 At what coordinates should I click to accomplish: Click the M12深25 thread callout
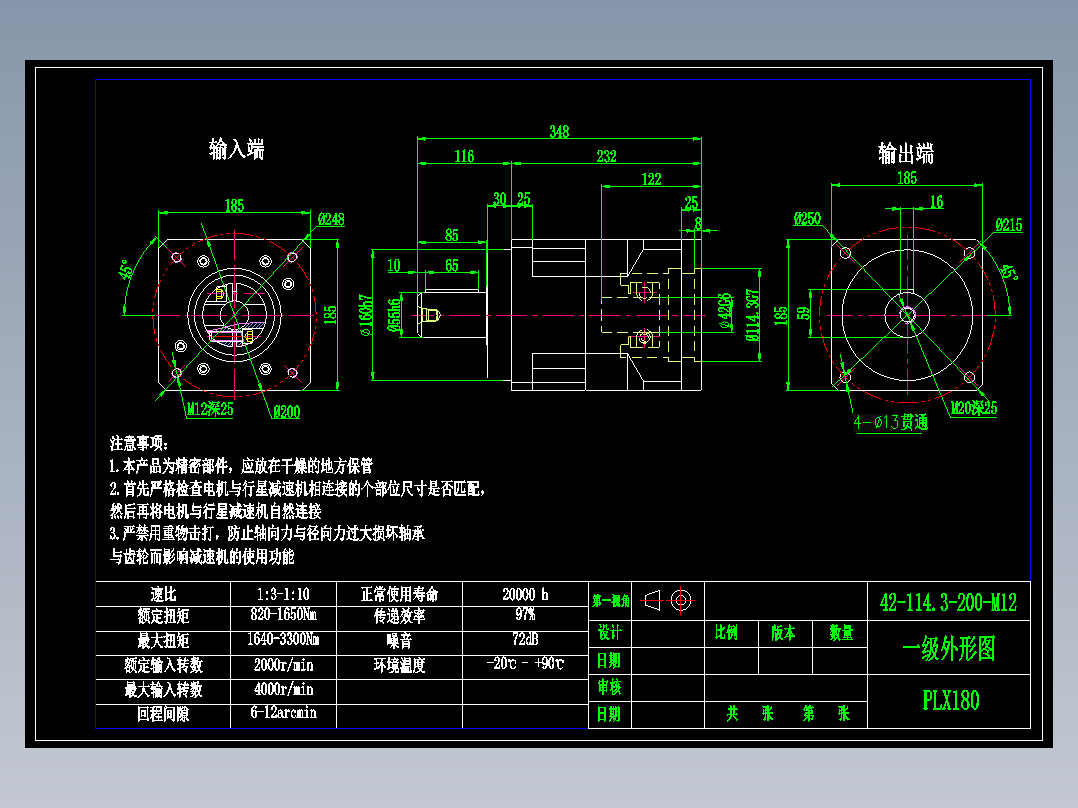(211, 408)
